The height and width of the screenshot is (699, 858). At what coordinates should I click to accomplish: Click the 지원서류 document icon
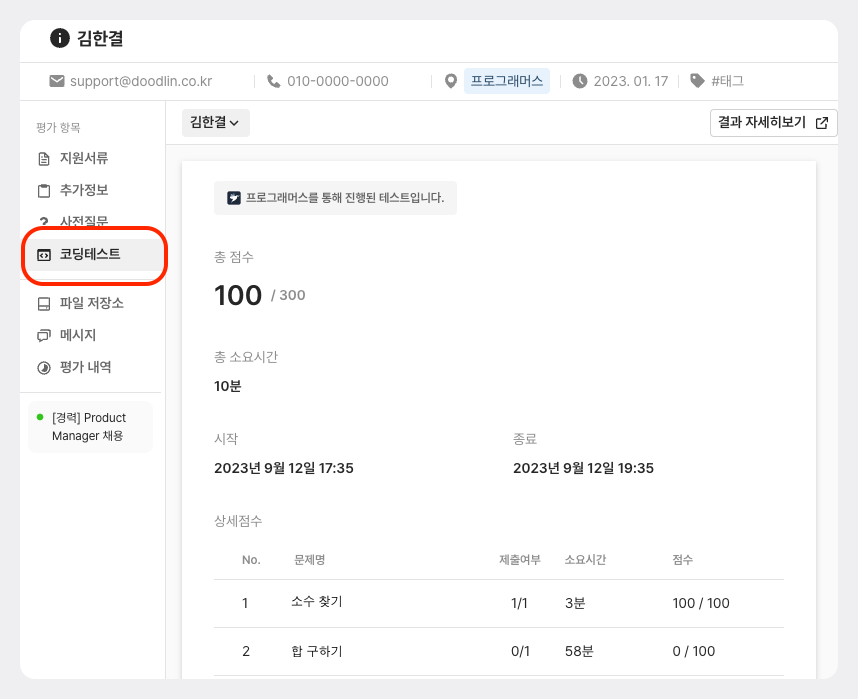(43, 159)
